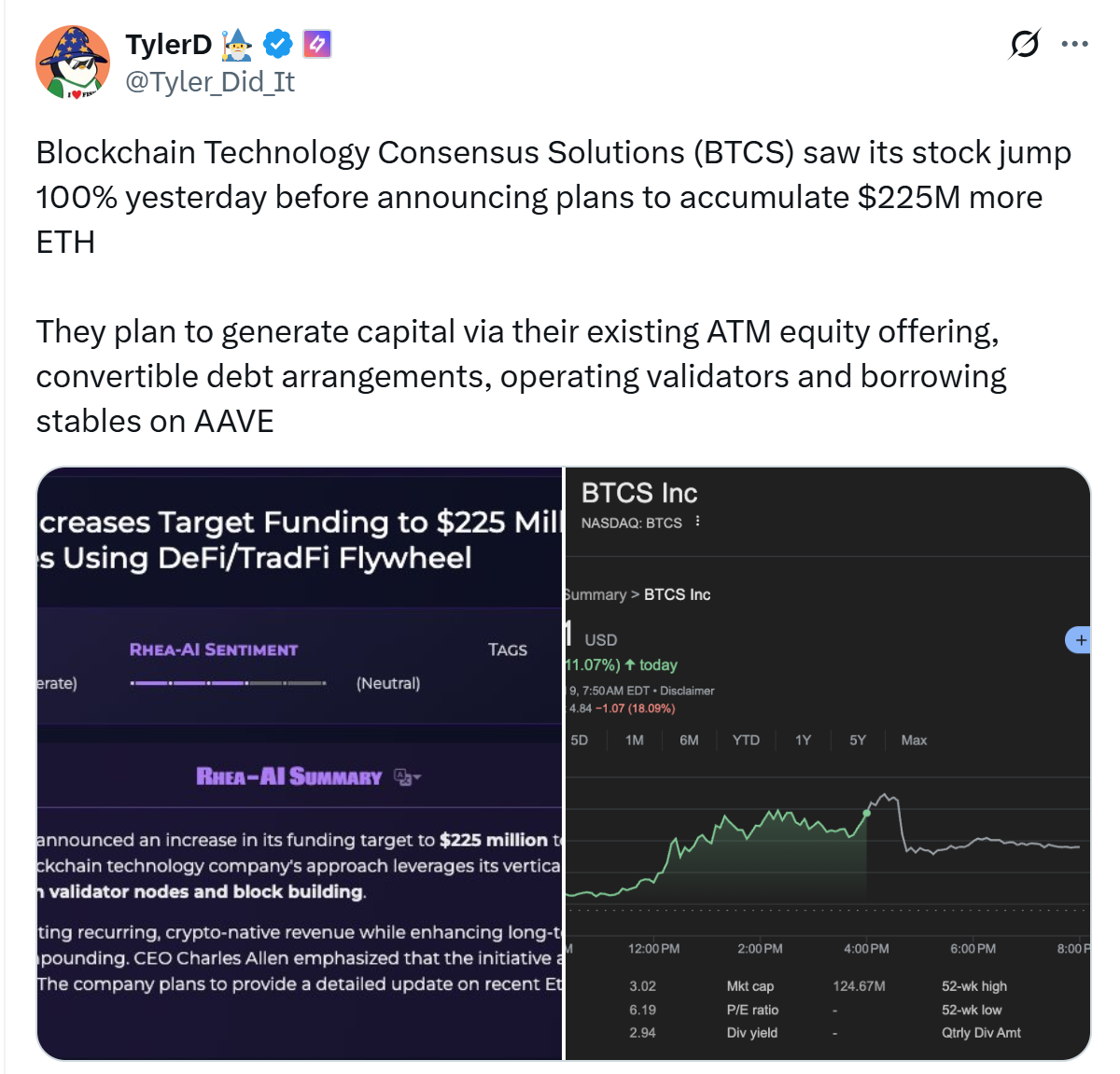The width and height of the screenshot is (1120, 1074).
Task: Open Grok via the slashed-circle icon
Action: pos(1024,44)
